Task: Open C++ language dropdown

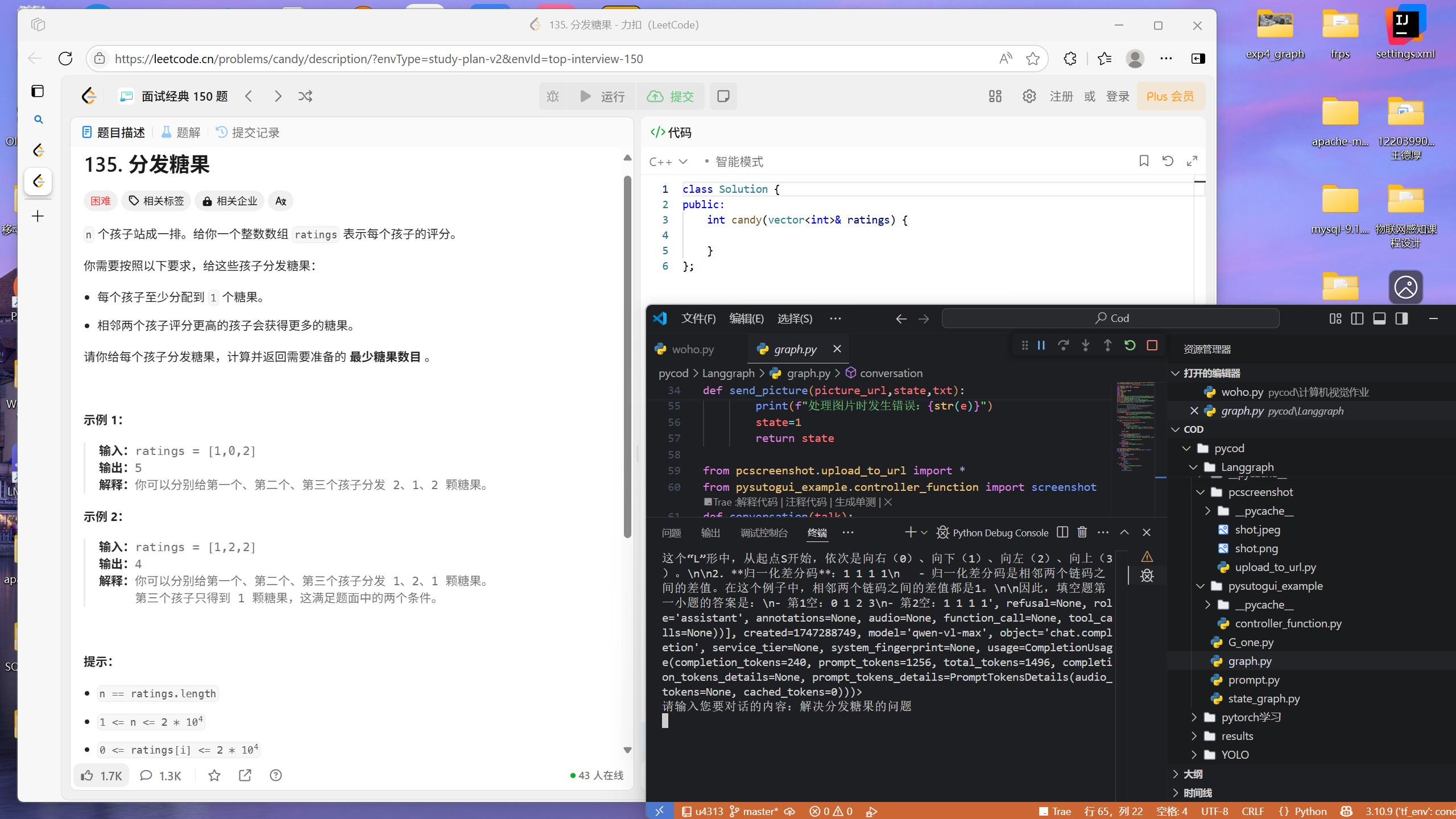Action: click(x=668, y=162)
